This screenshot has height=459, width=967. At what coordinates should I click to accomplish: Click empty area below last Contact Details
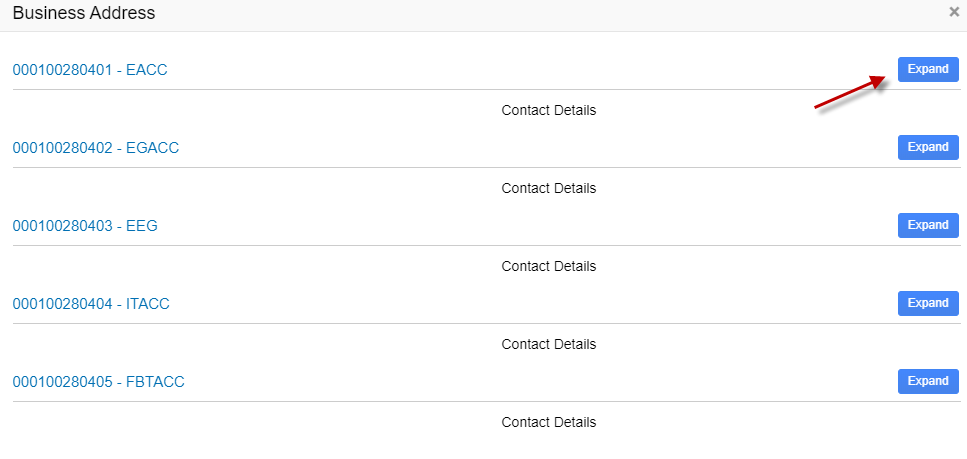pyautogui.click(x=483, y=446)
